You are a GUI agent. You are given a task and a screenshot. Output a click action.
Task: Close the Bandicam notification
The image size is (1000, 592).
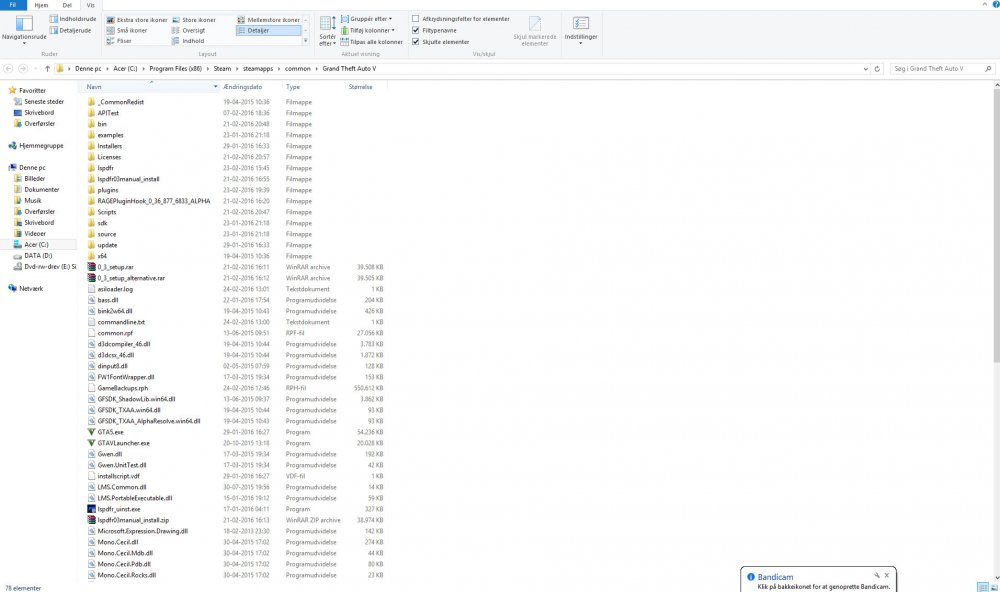886,575
